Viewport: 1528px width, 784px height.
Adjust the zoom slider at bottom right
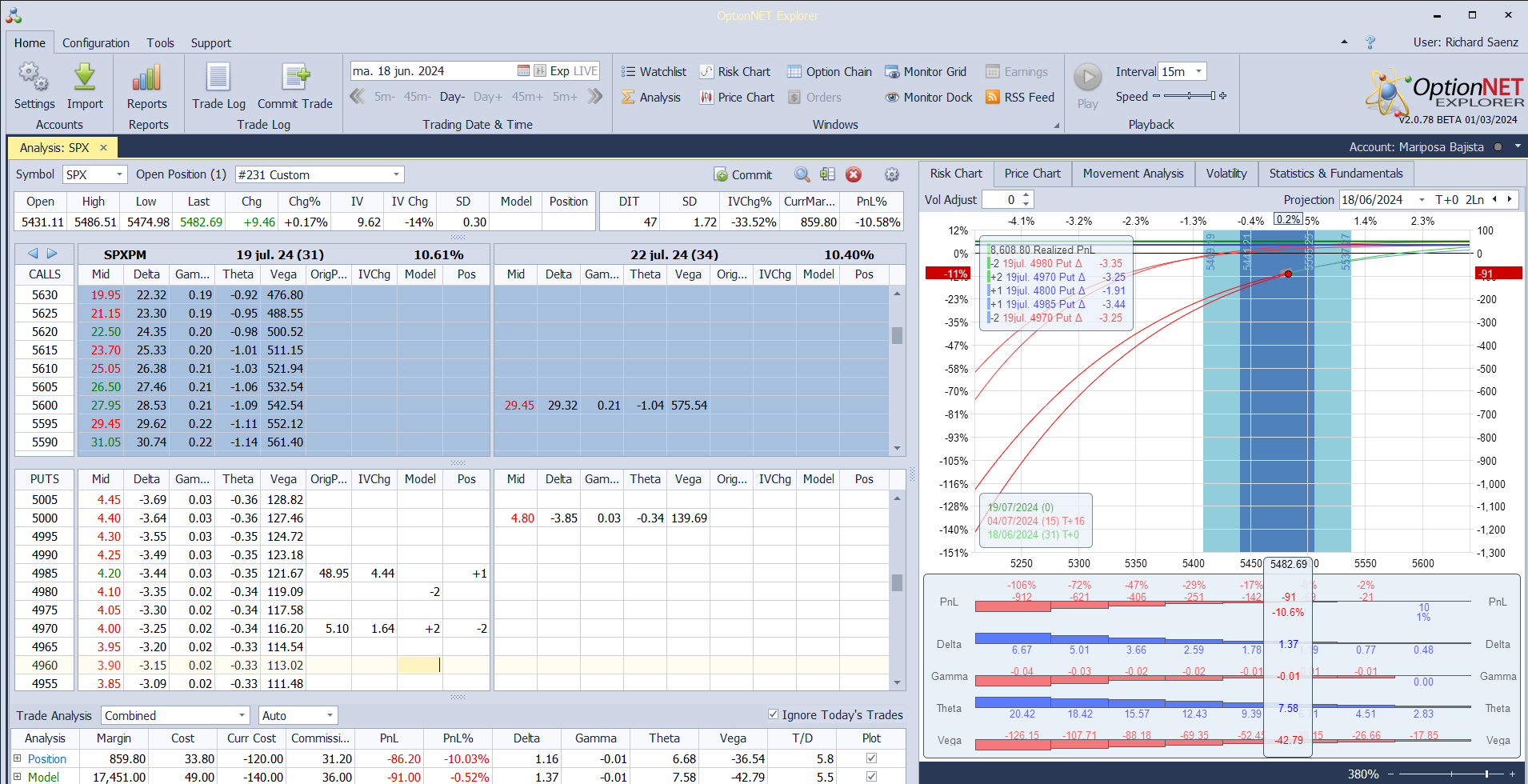(x=1486, y=774)
